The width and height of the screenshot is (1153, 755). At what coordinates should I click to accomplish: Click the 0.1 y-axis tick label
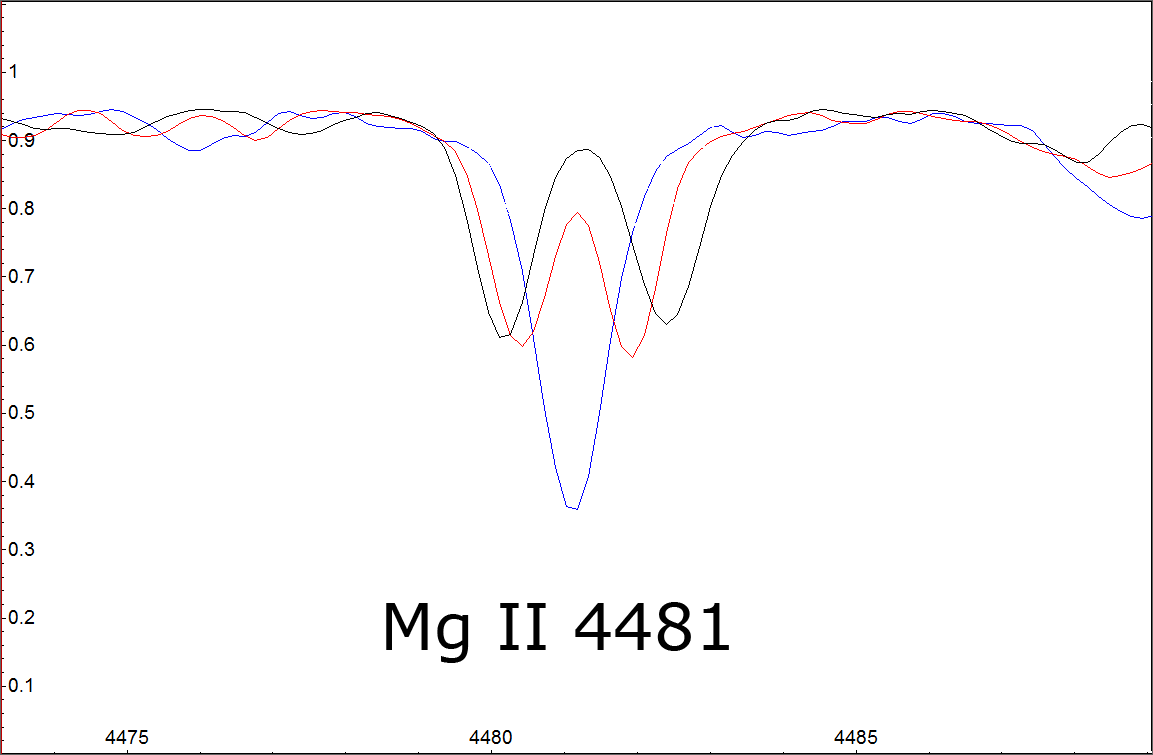pos(20,686)
